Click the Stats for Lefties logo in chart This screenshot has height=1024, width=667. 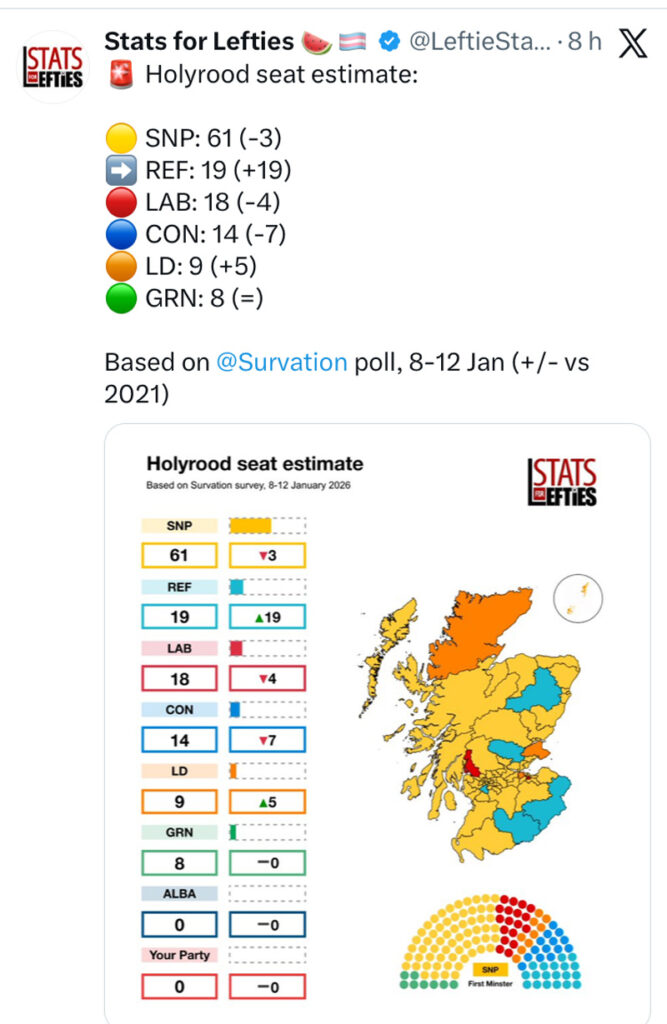(x=562, y=482)
